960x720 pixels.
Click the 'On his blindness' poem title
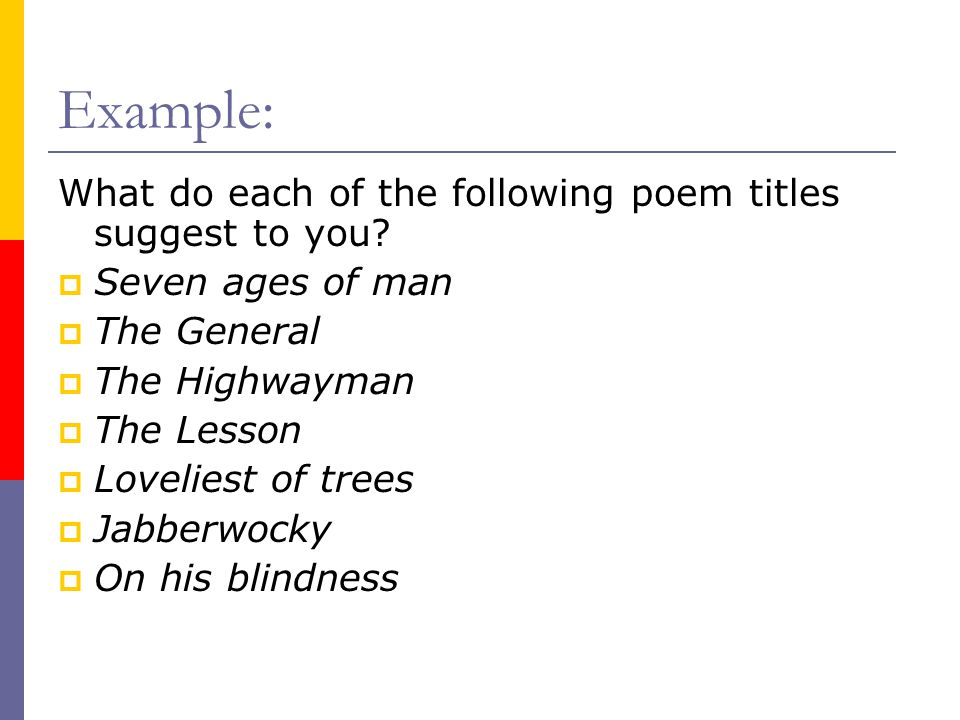pyautogui.click(x=247, y=578)
